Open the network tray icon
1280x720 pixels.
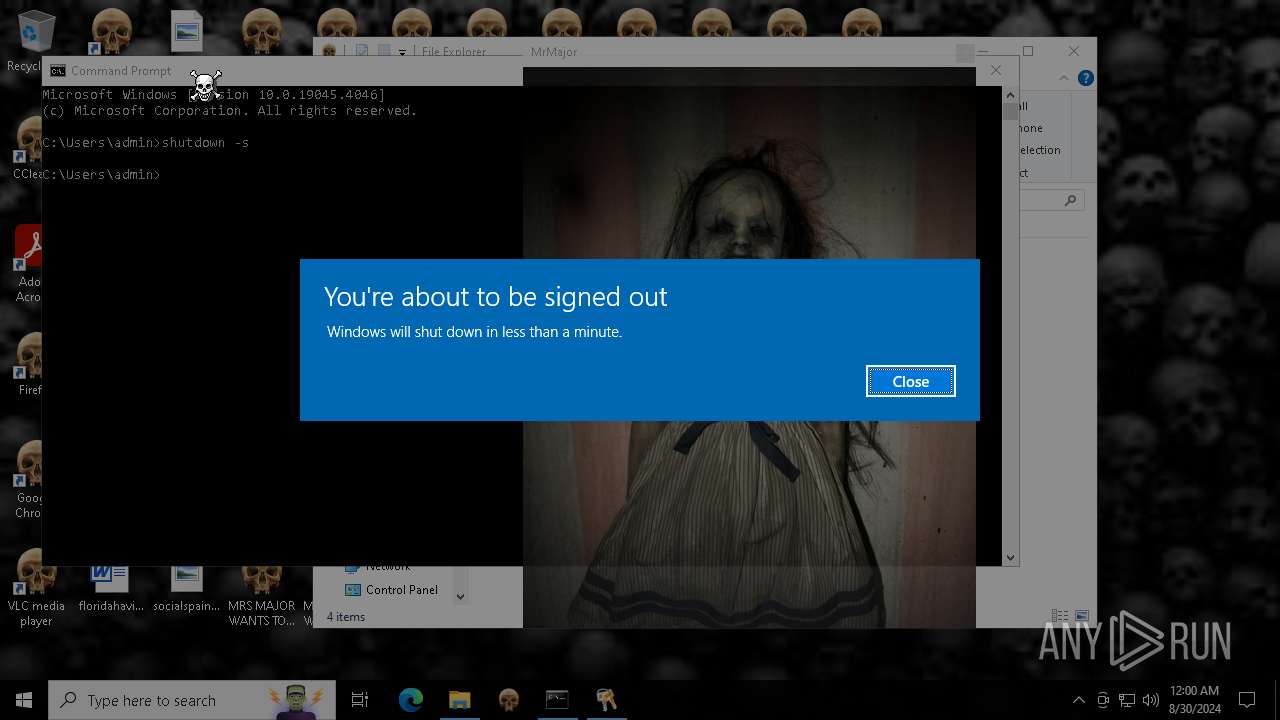pos(1127,700)
